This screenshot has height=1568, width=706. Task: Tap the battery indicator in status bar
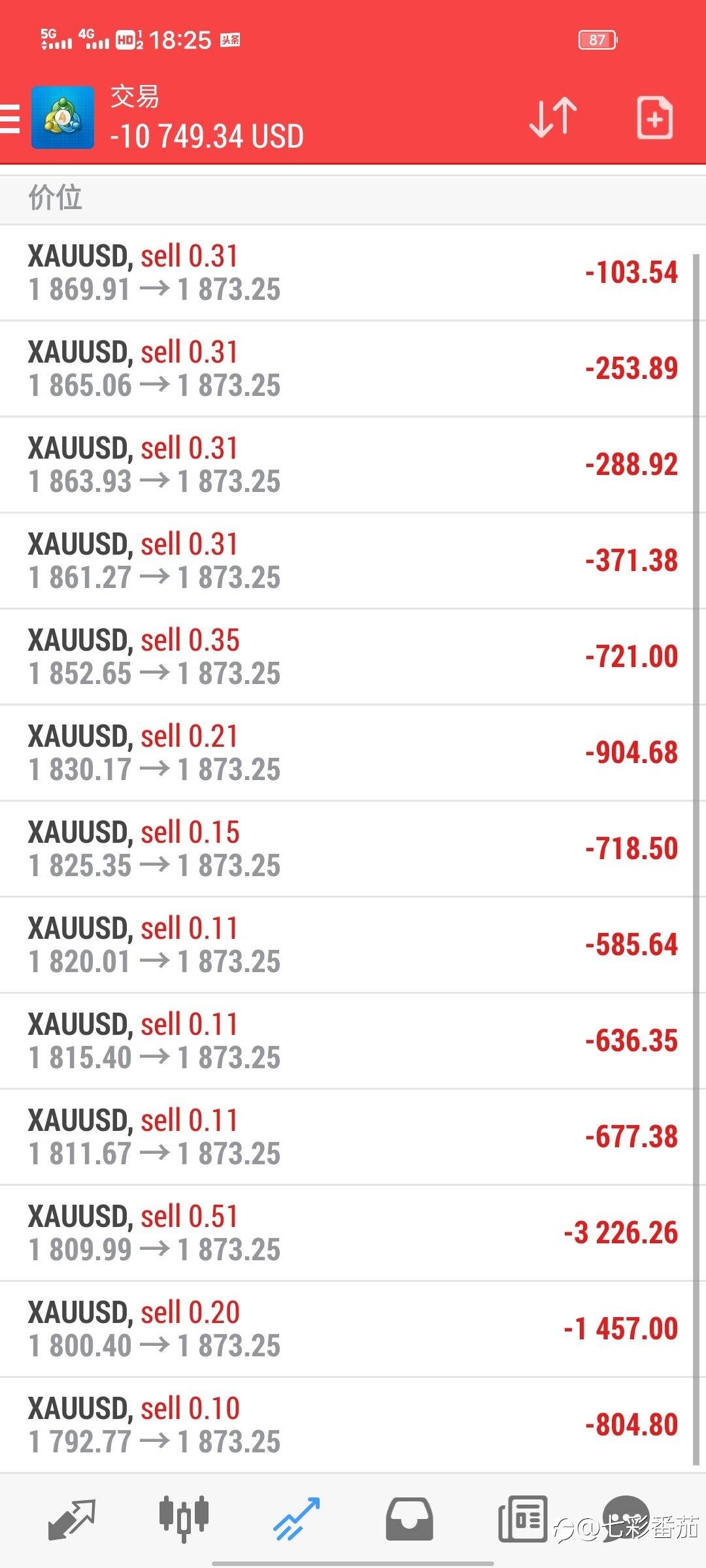tap(597, 41)
